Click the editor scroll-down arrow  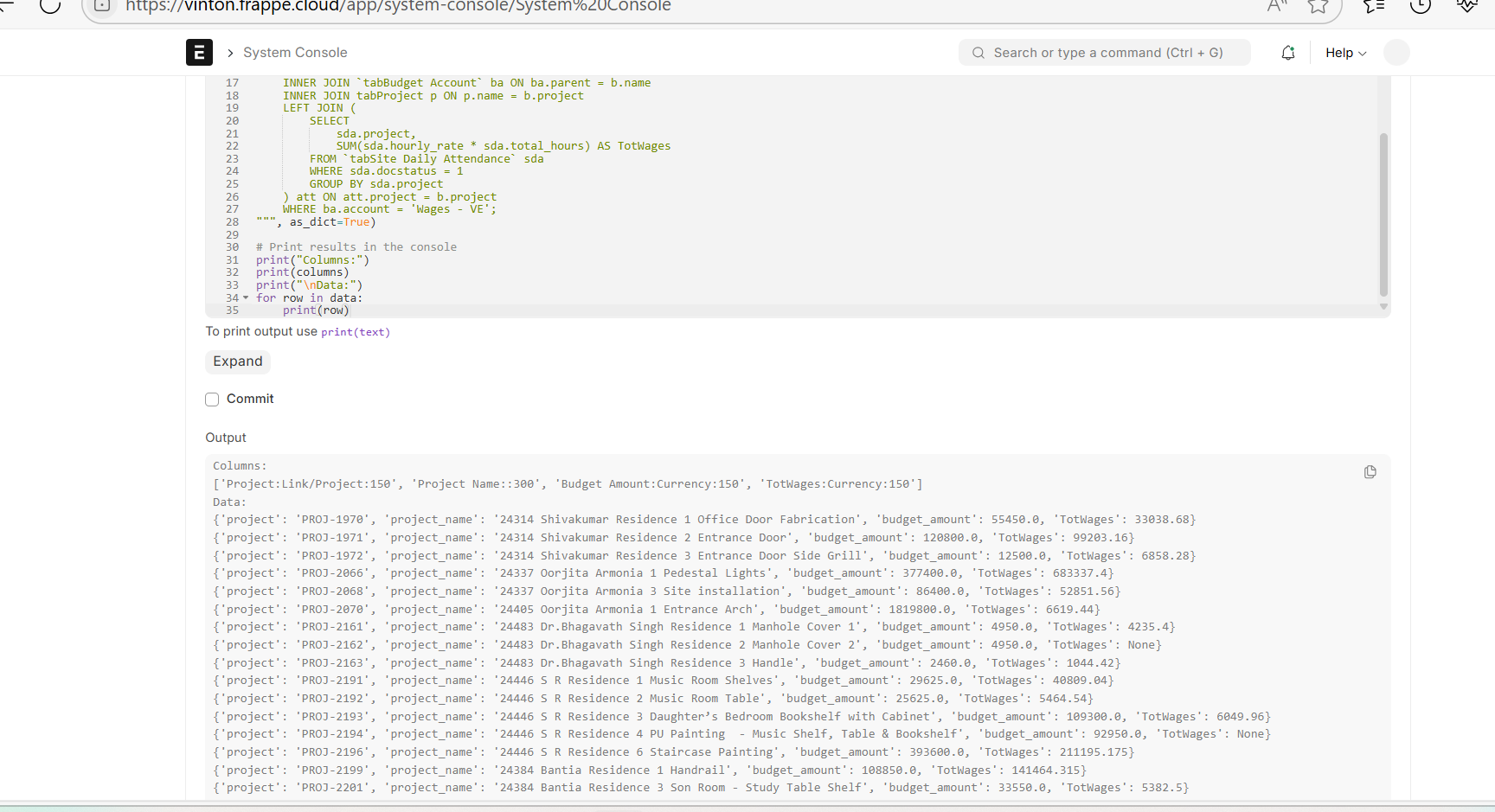point(1383,307)
